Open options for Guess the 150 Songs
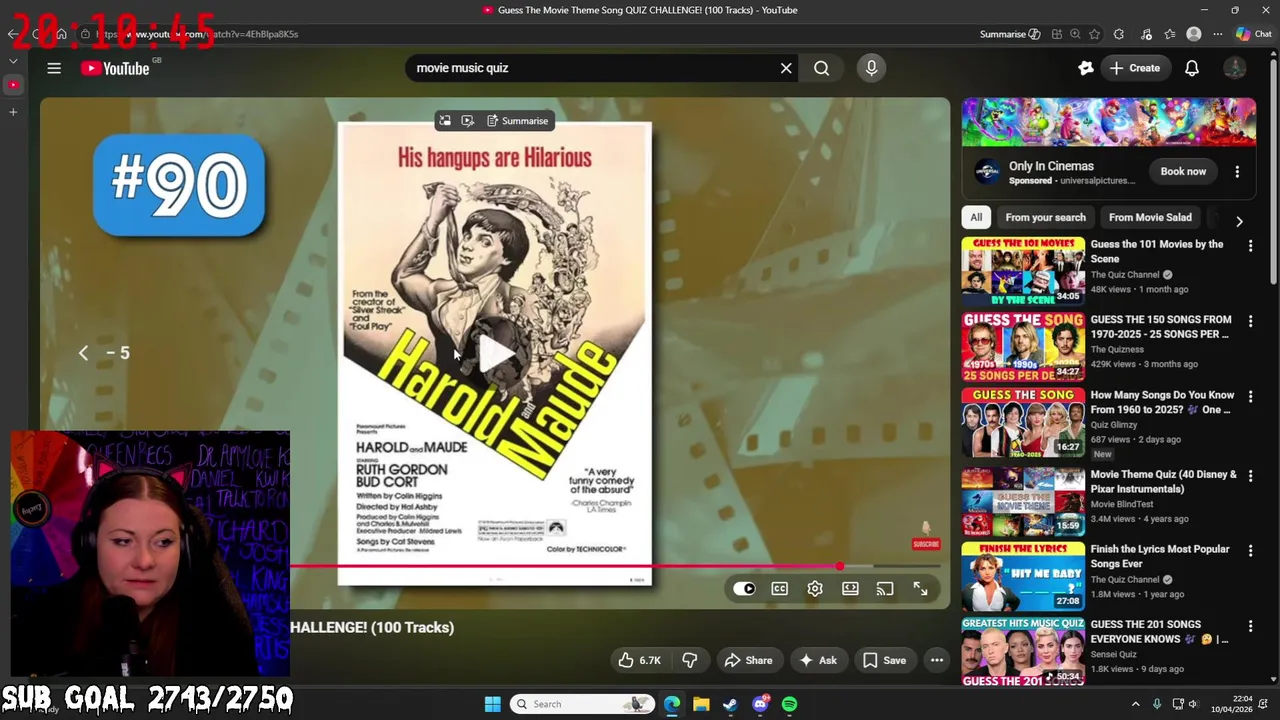Image resolution: width=1280 pixels, height=720 pixels. pos(1250,322)
